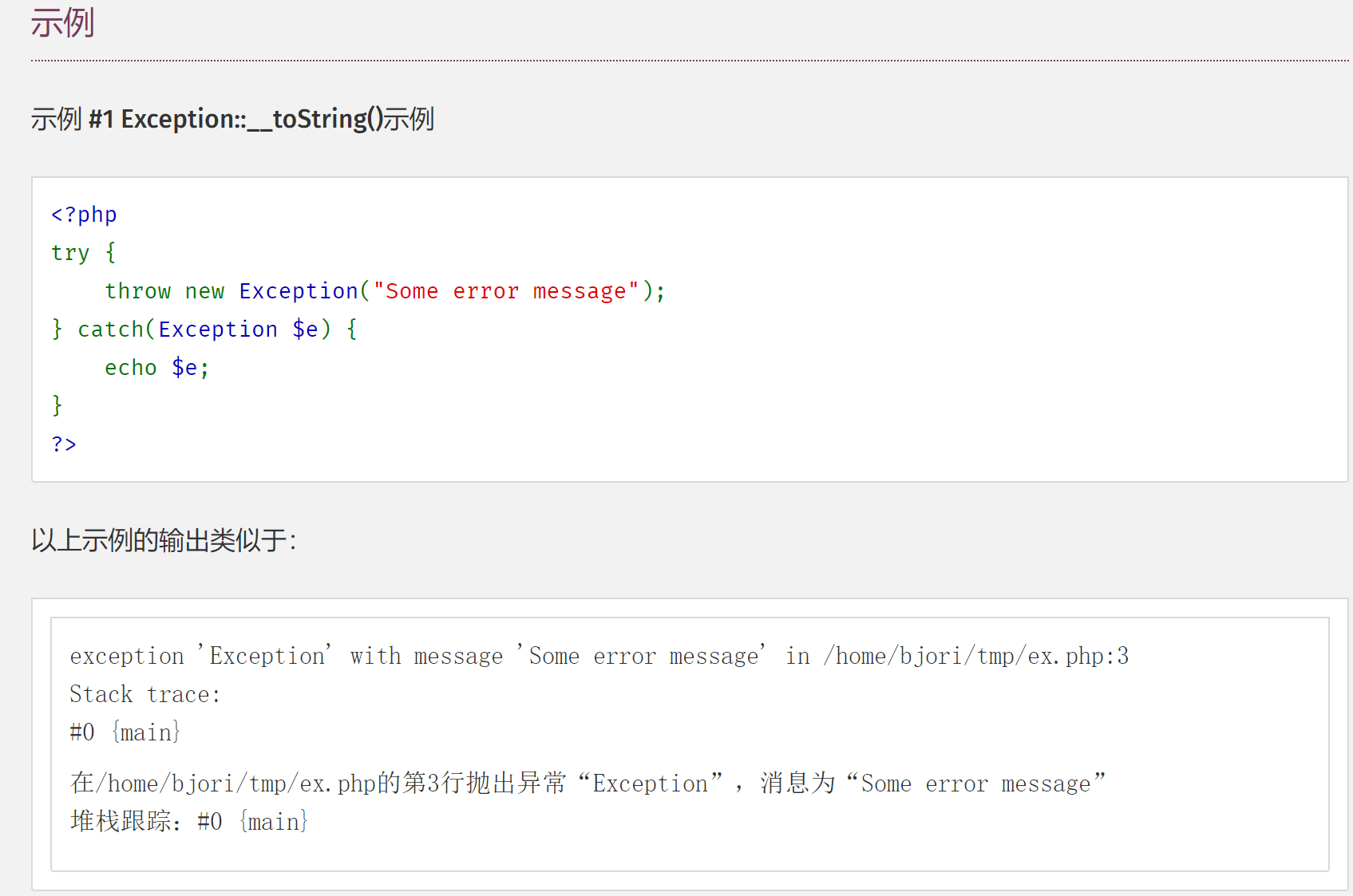Image resolution: width=1353 pixels, height=896 pixels.
Task: Click the $e variable in catch parentheses
Action: pos(305,330)
